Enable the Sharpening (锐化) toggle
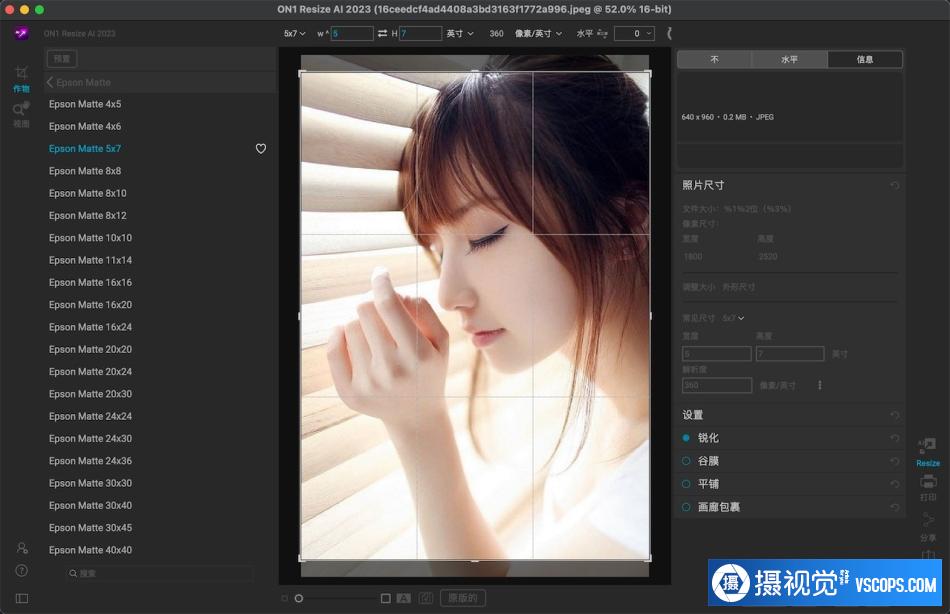Image resolution: width=950 pixels, height=614 pixels. 686,438
